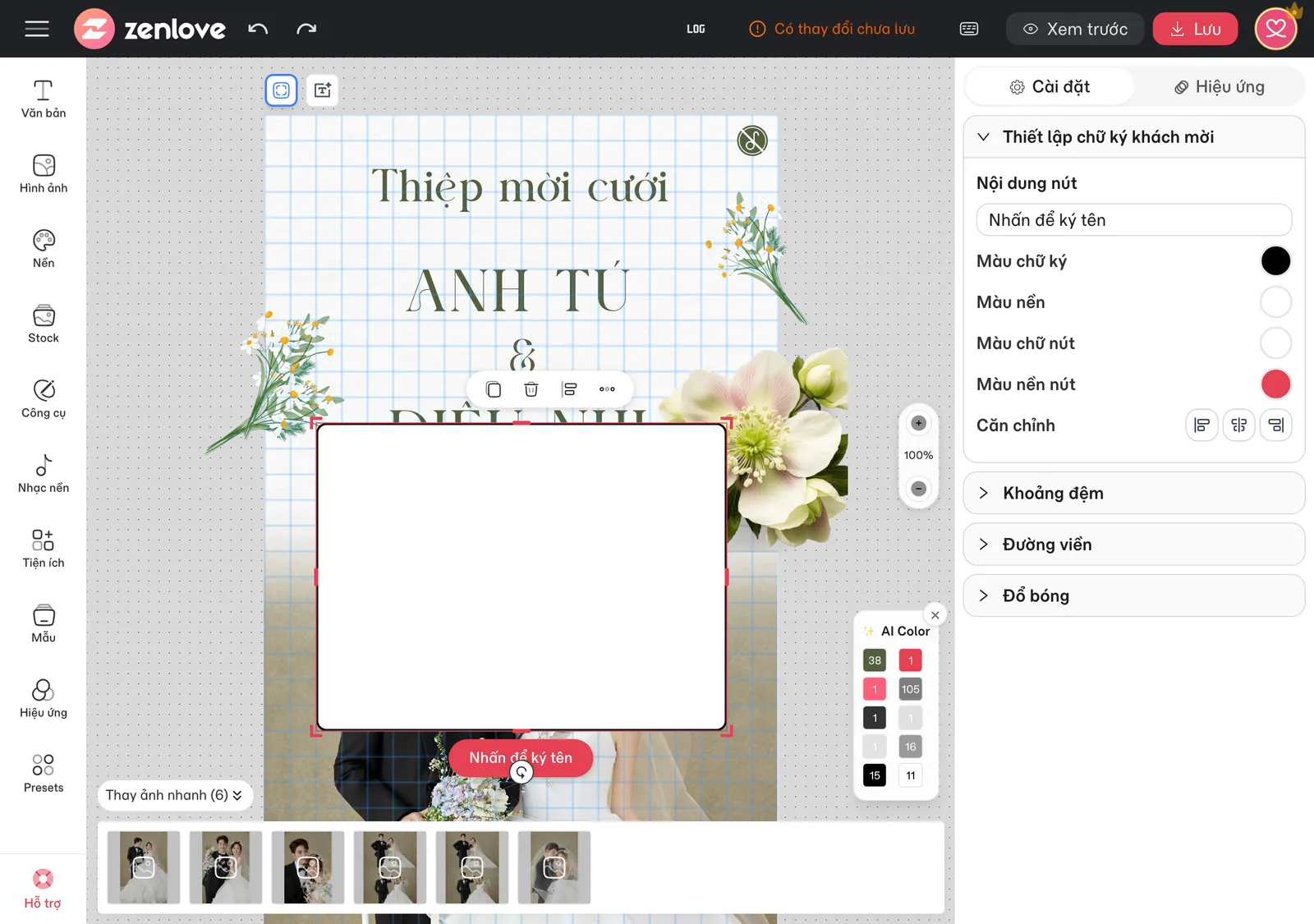
Task: Collapse Thiết lập chữ ký khách mời section
Action: [1134, 137]
